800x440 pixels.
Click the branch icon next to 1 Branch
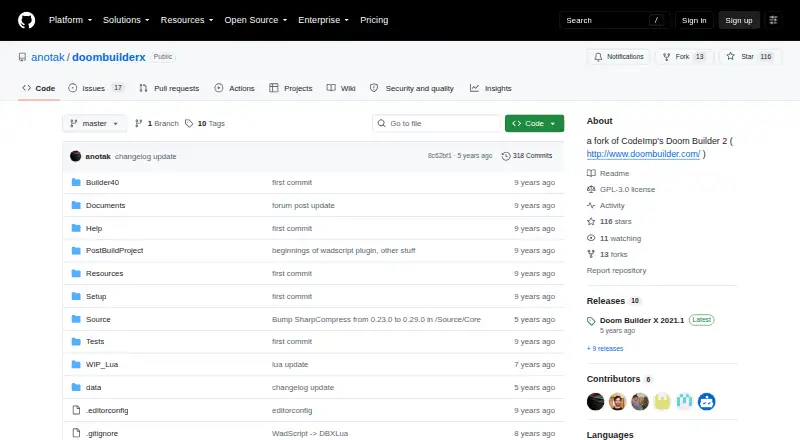point(138,124)
